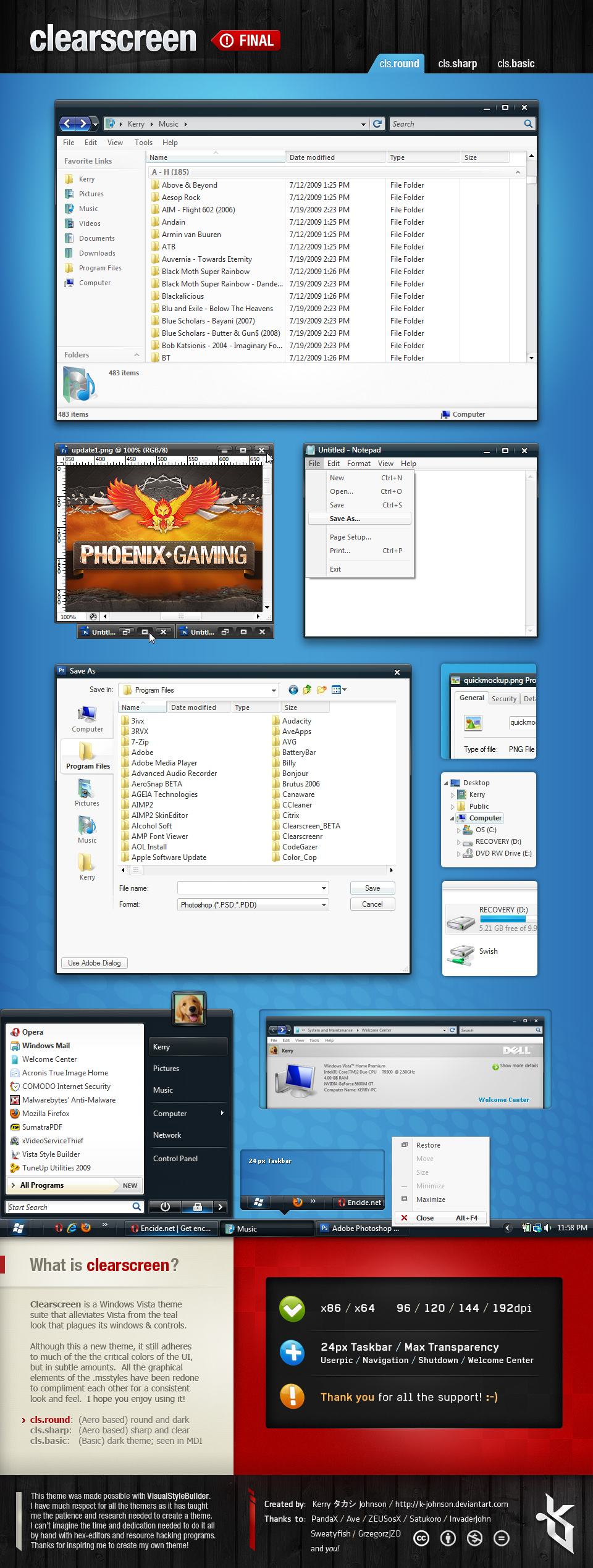Click the Save button in Save As
The height and width of the screenshot is (1568, 593).
[372, 888]
